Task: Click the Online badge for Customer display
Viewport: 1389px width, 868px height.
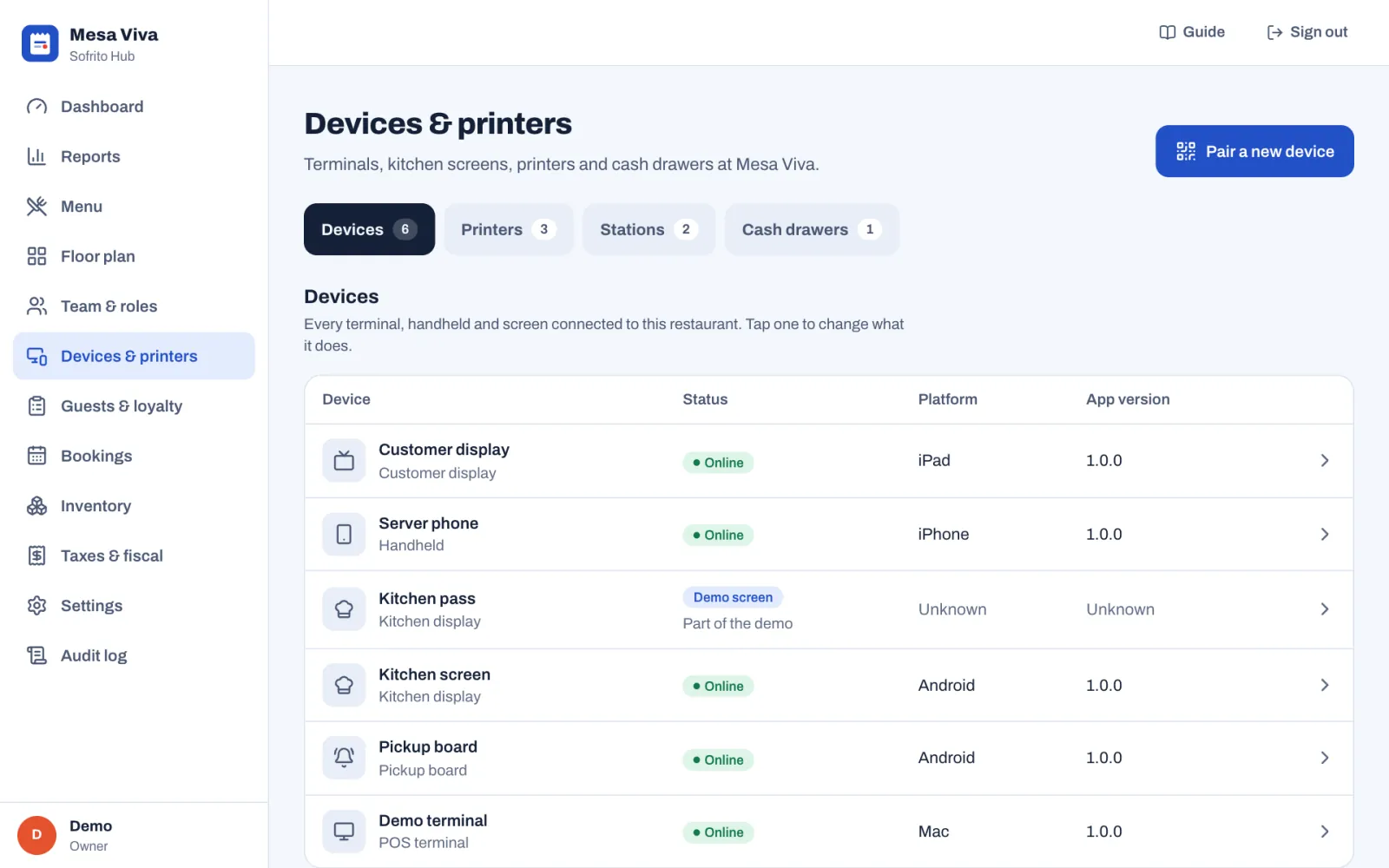Action: click(718, 463)
